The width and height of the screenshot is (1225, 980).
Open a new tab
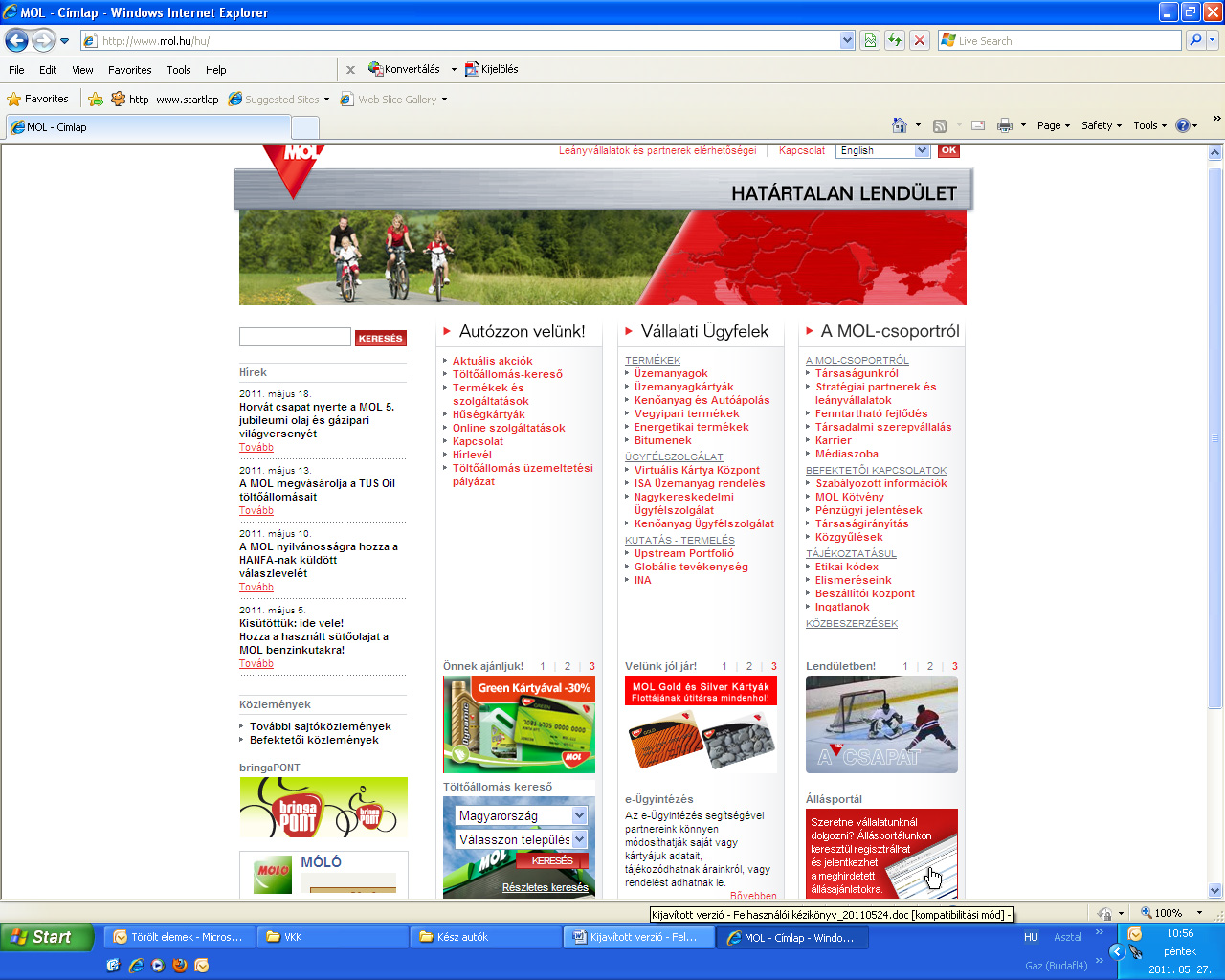304,127
